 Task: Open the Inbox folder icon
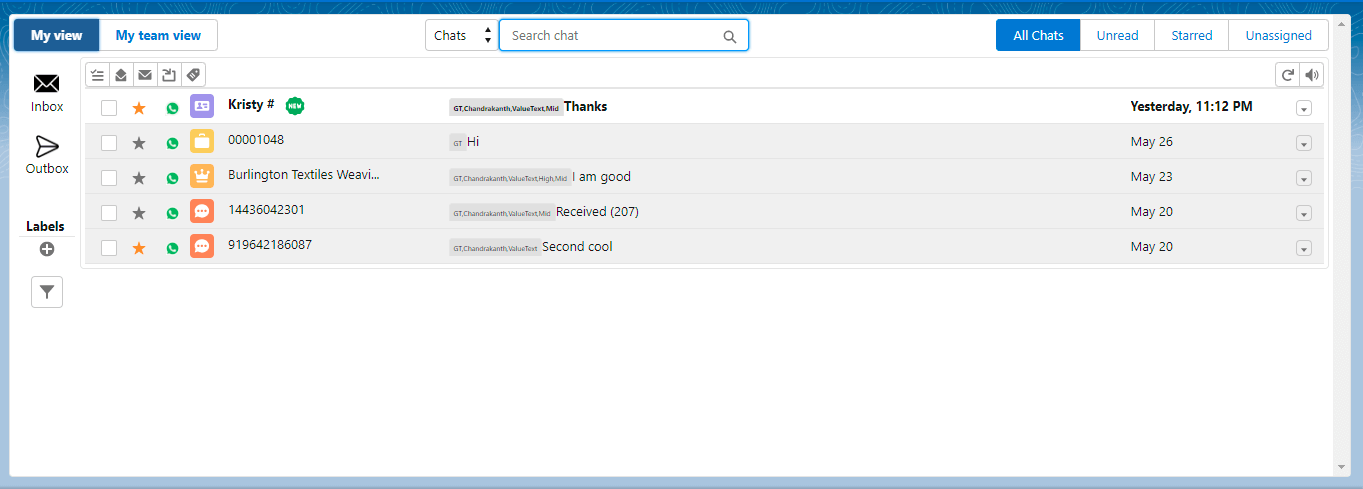coord(47,84)
